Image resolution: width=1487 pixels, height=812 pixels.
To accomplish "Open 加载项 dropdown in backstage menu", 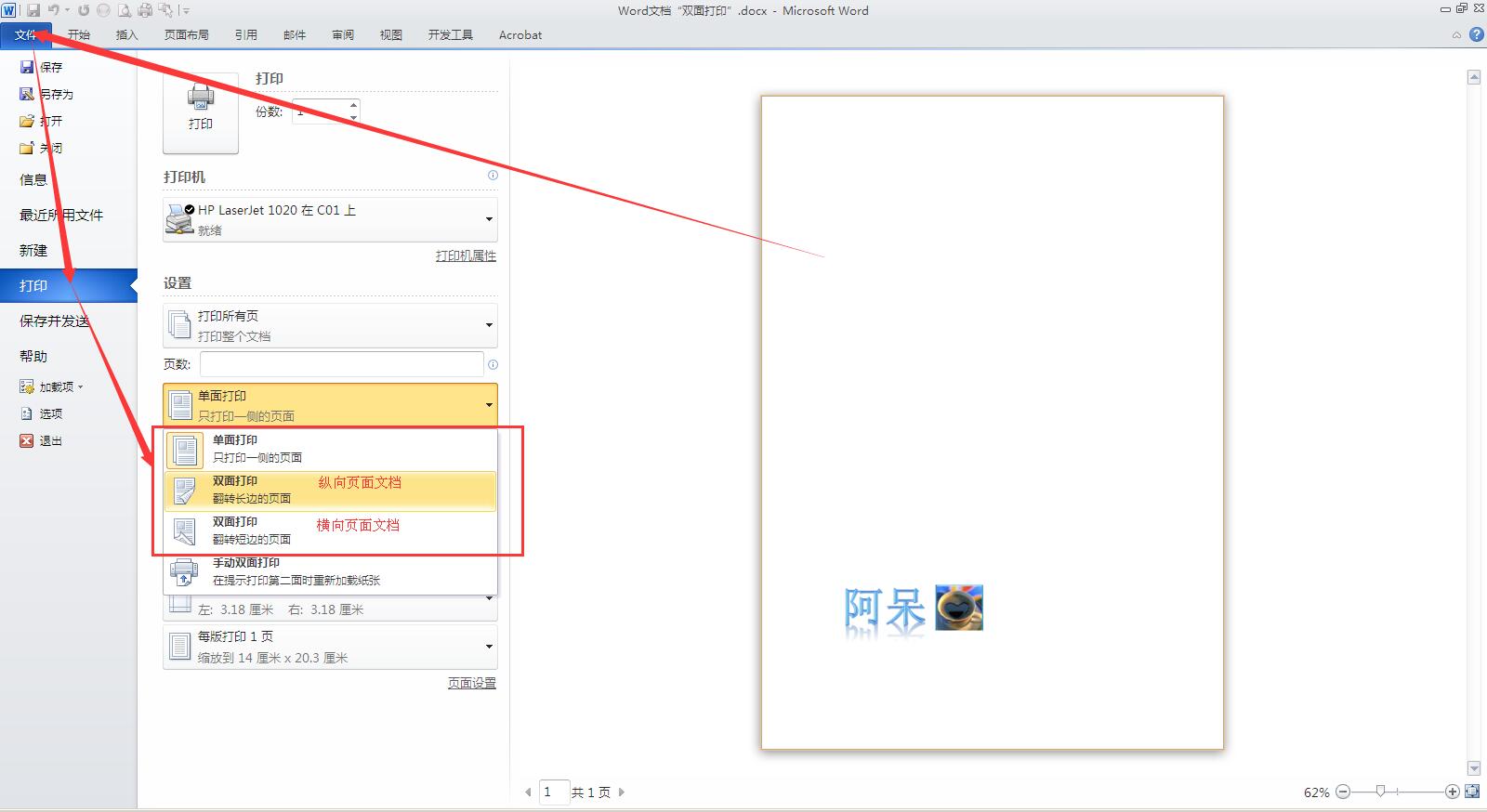I will 52,386.
